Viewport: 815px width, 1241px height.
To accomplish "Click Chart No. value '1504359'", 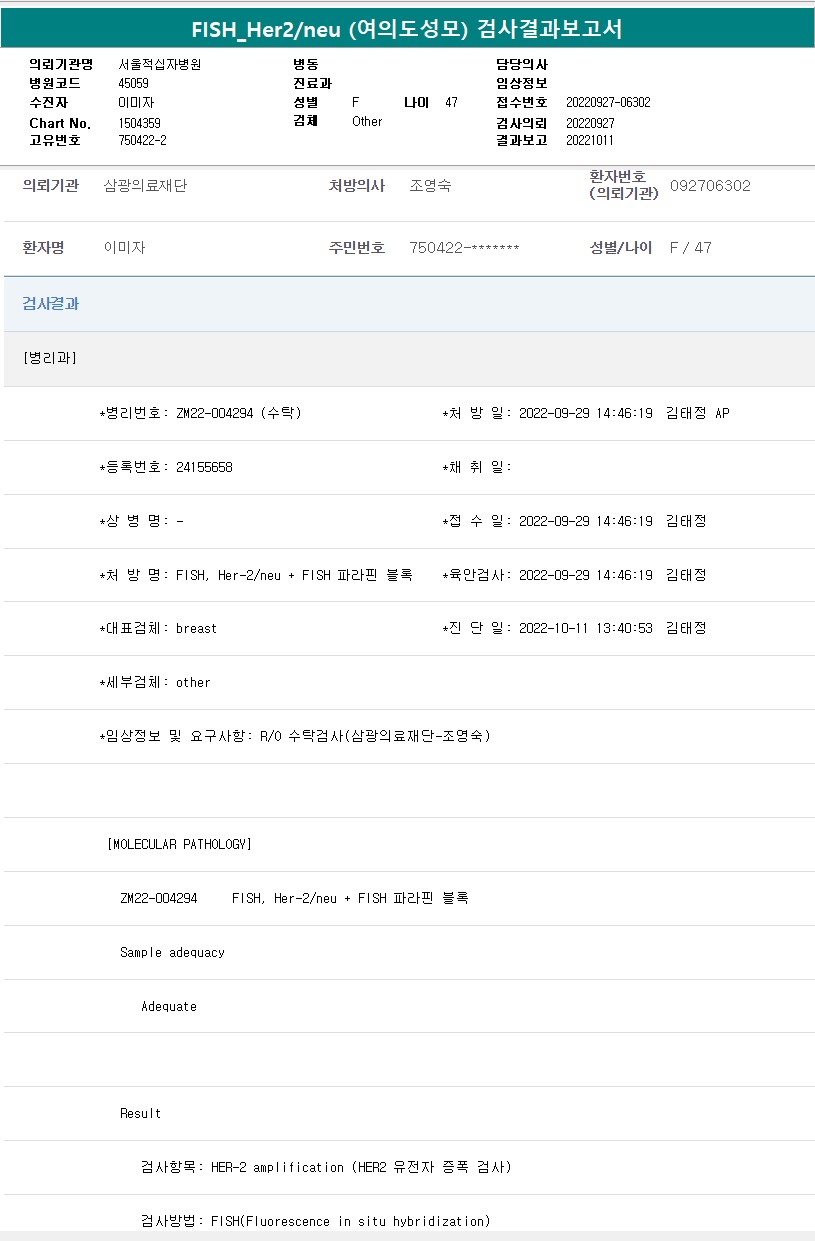I will tap(139, 123).
